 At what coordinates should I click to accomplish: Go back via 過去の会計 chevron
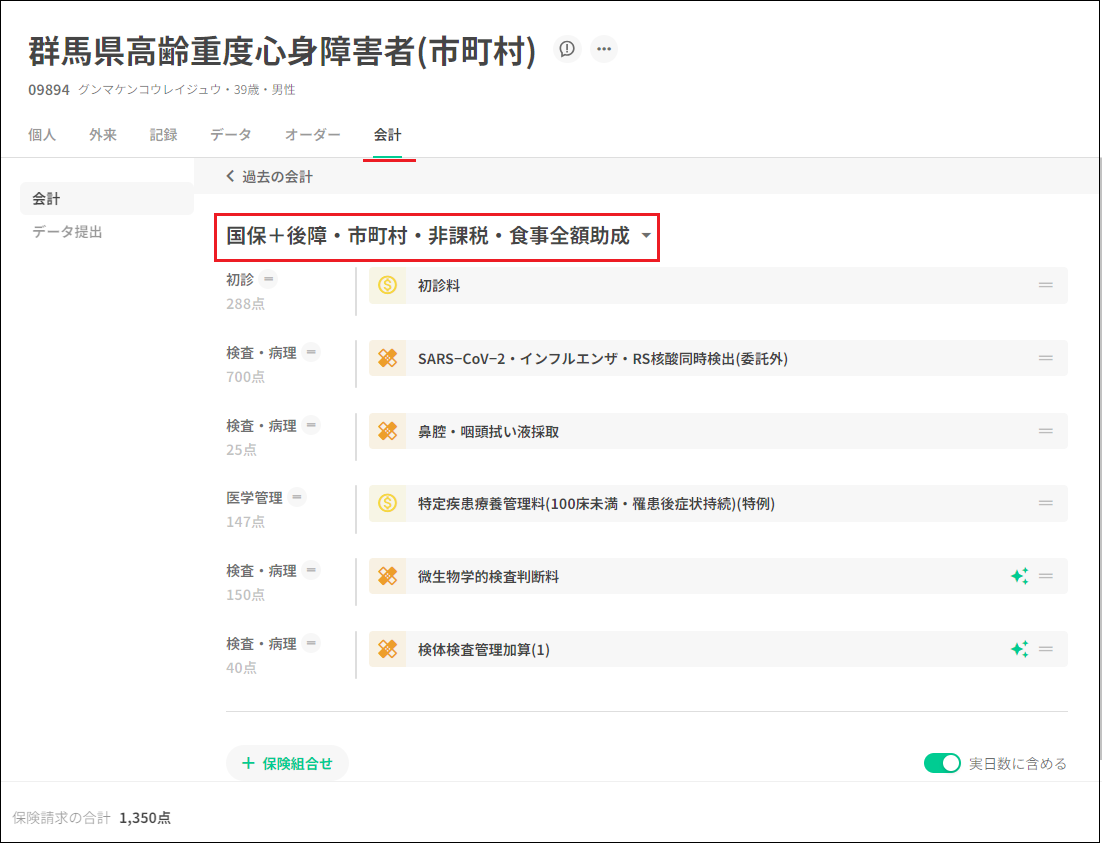click(231, 177)
